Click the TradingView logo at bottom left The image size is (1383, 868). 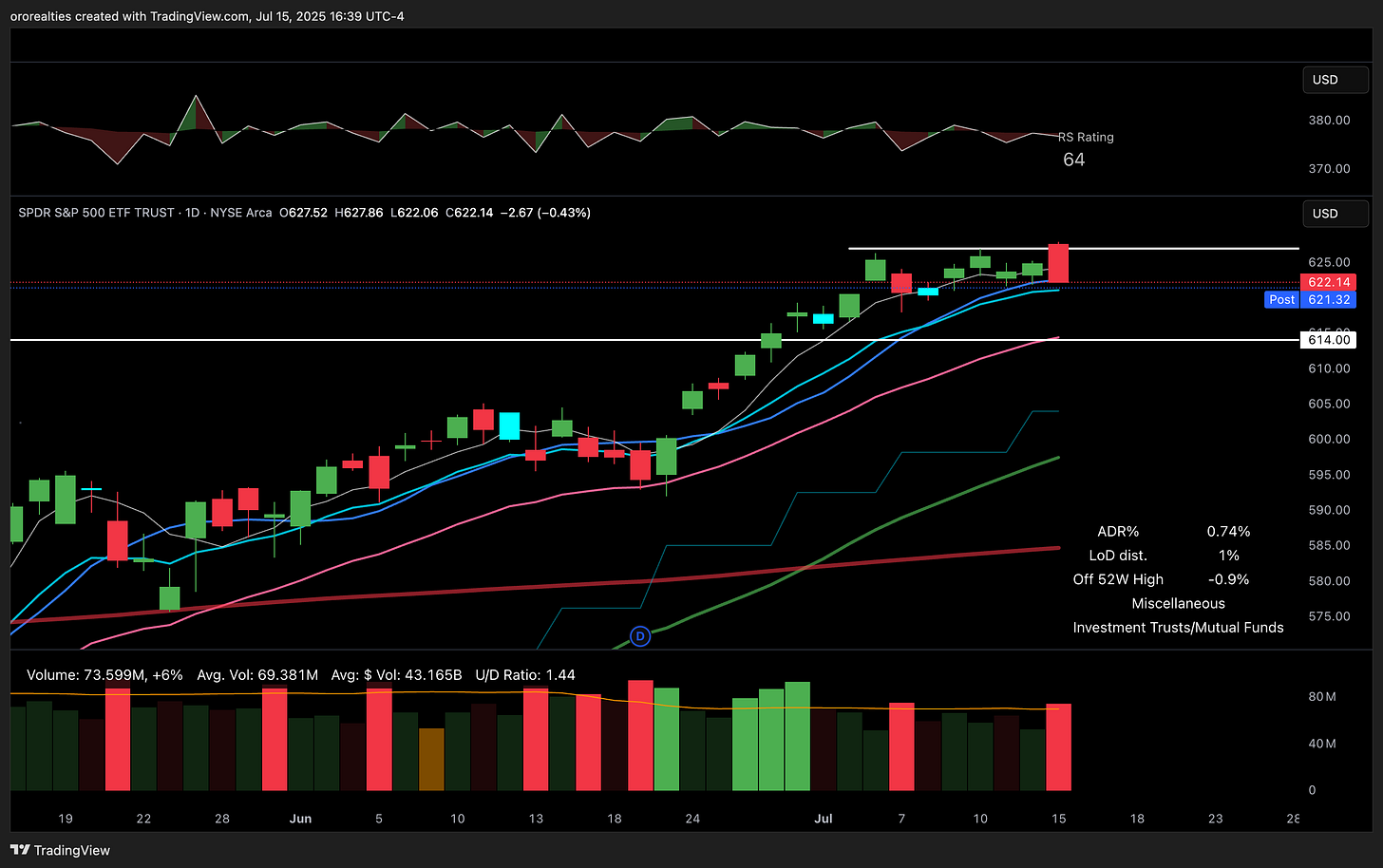(x=61, y=850)
